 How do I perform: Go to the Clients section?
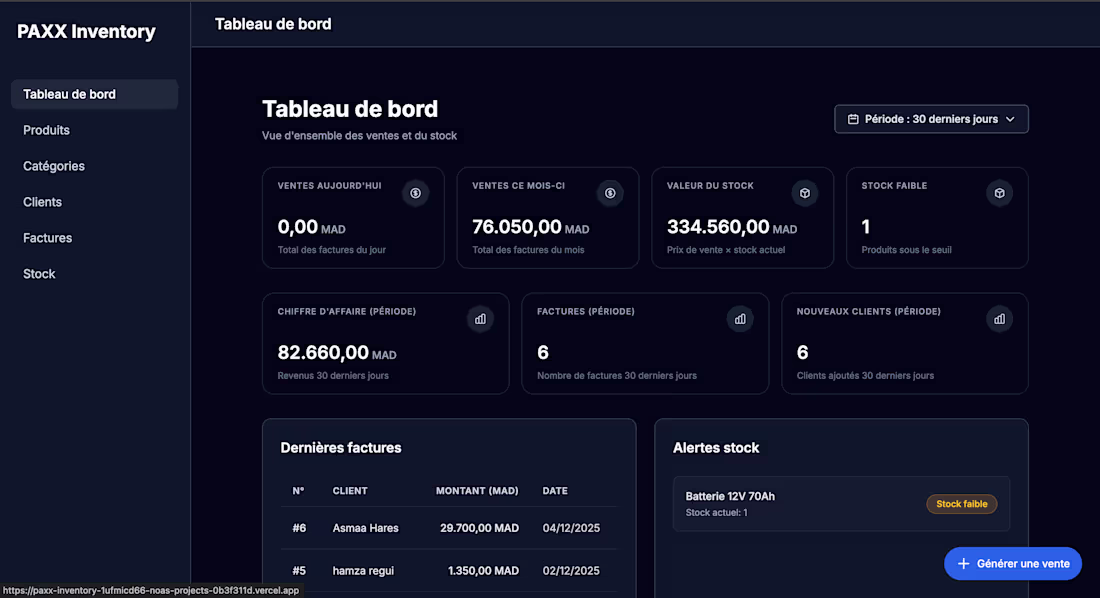tap(42, 201)
